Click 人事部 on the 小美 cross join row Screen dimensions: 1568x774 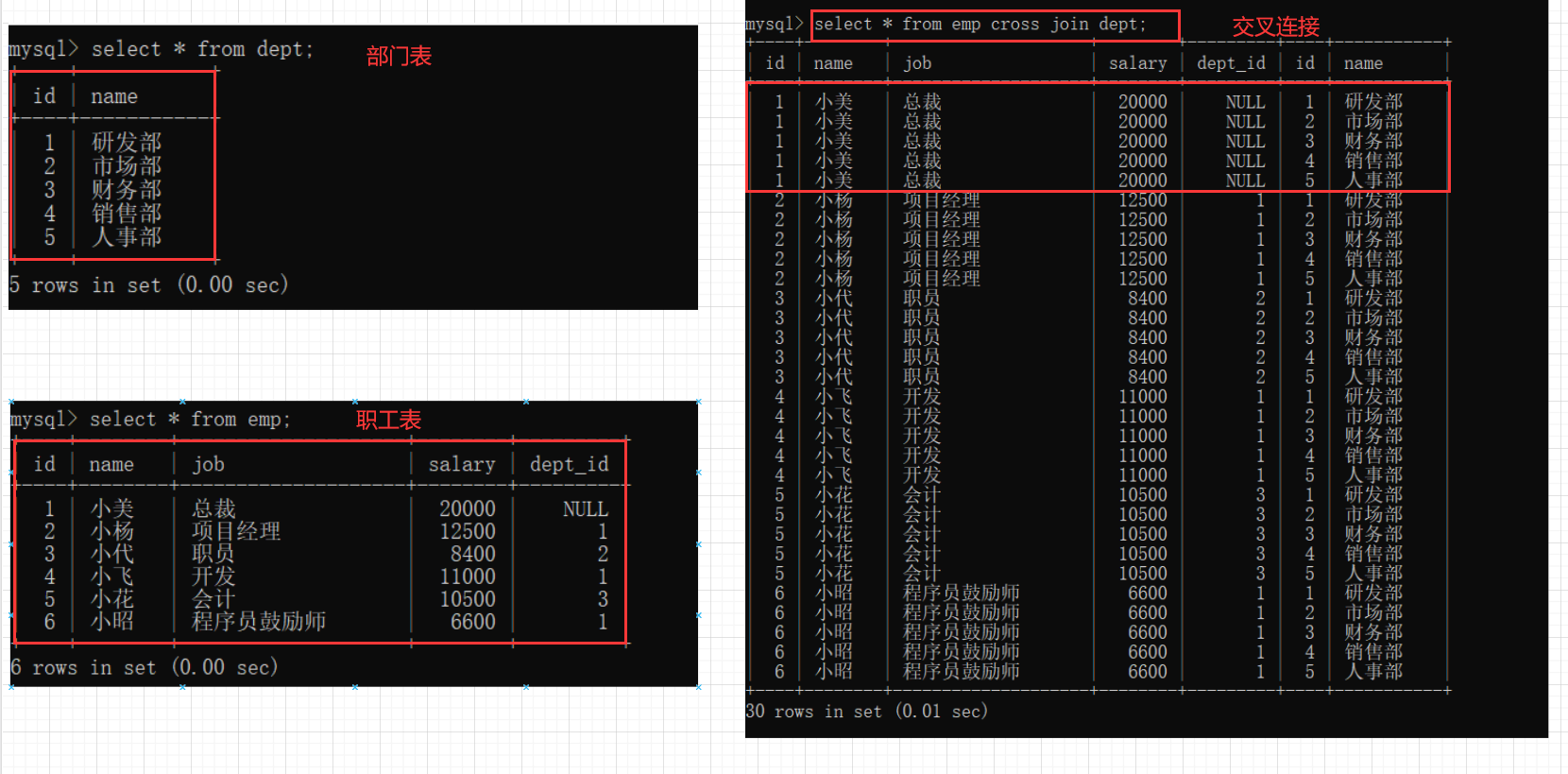(x=1373, y=180)
